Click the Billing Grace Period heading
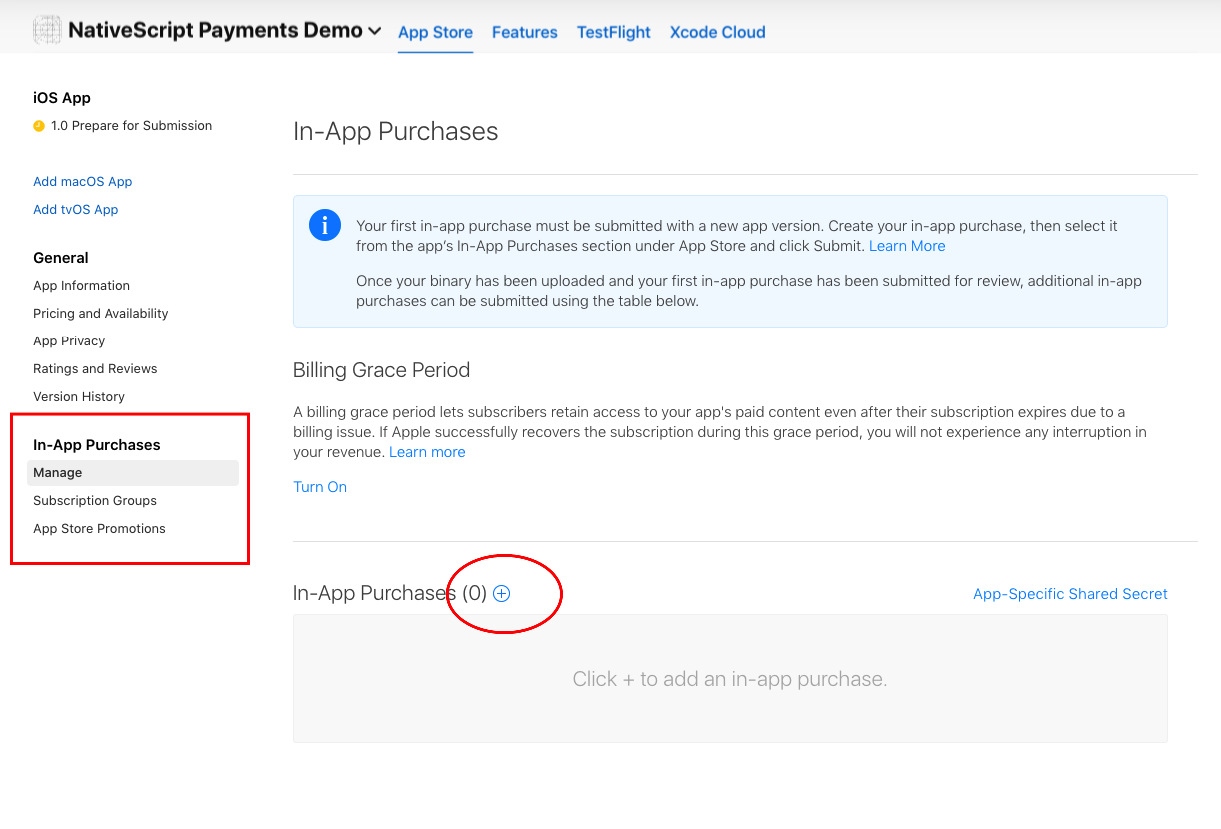This screenshot has height=829, width=1221. pos(381,370)
